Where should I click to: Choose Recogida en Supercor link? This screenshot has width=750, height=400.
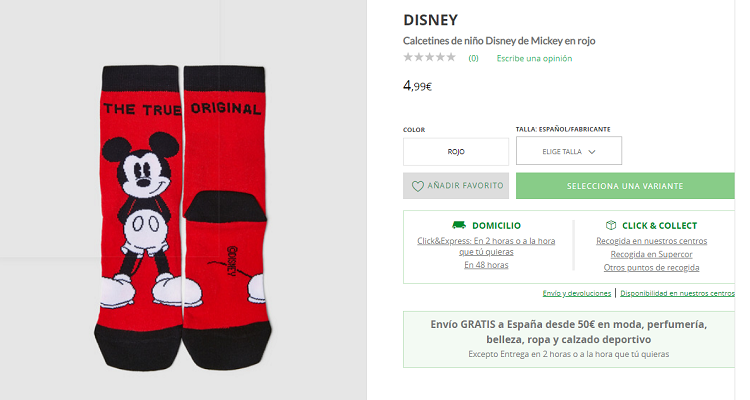click(x=651, y=254)
